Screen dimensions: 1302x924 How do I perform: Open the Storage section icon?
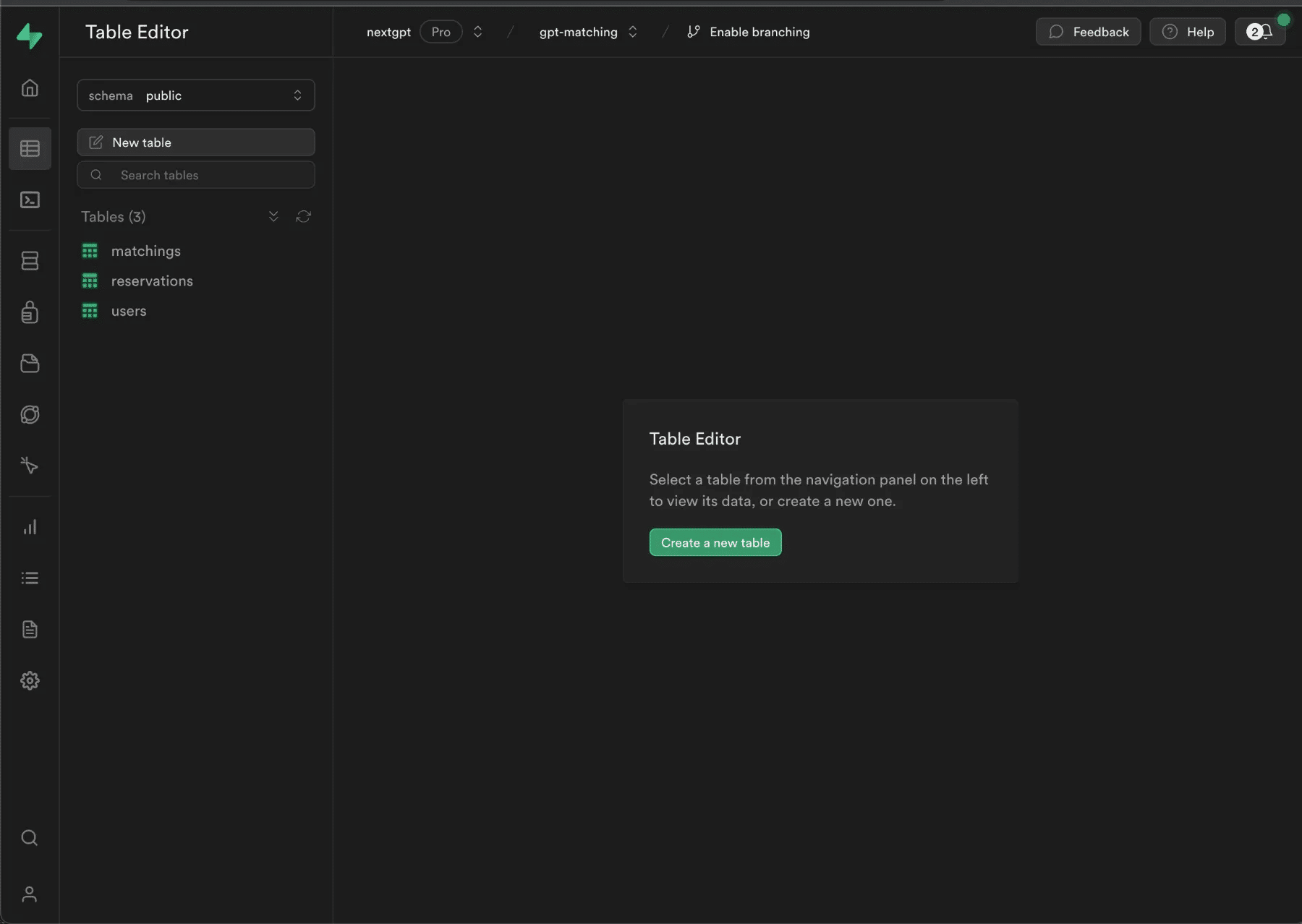click(x=30, y=364)
